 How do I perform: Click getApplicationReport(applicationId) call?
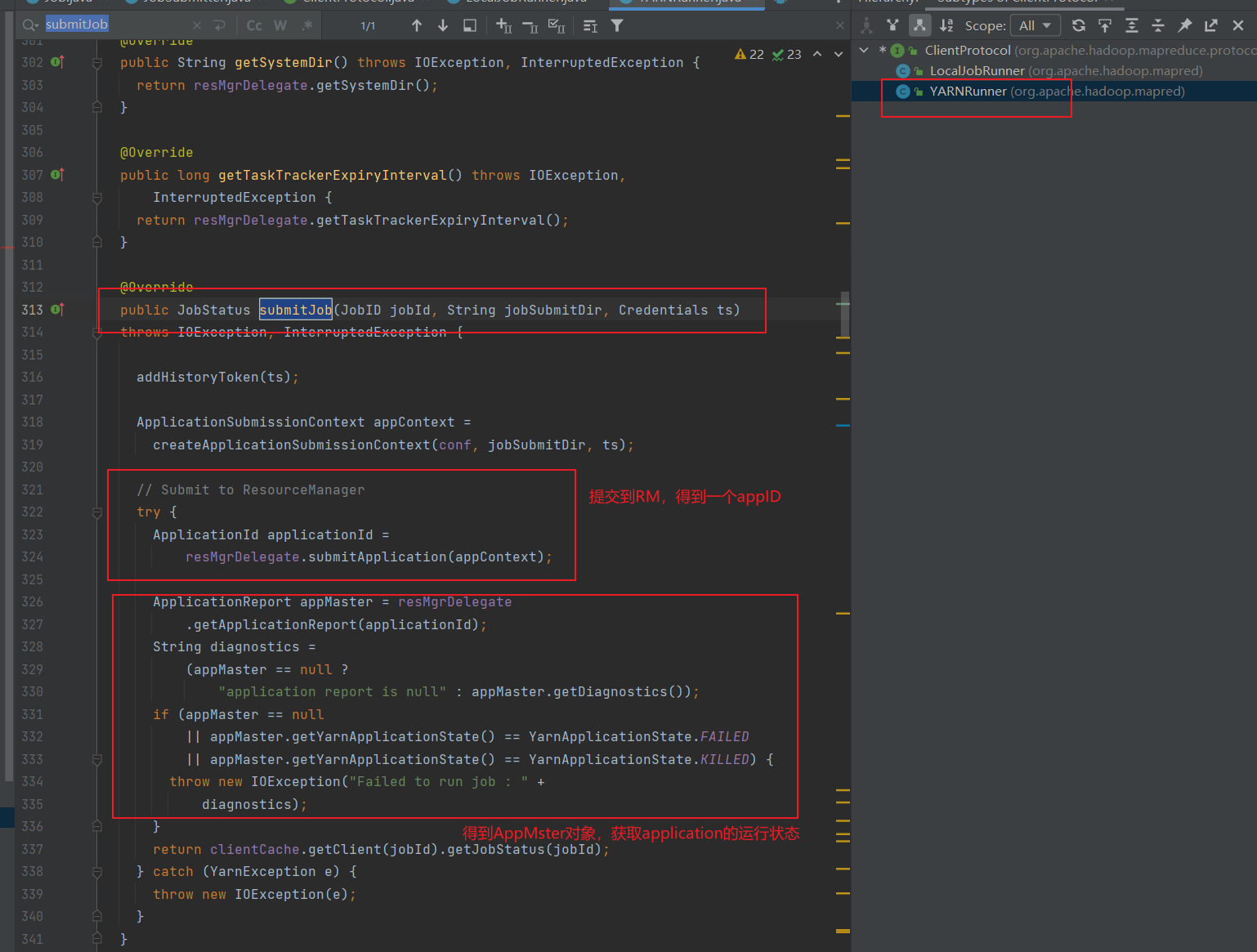click(x=337, y=625)
